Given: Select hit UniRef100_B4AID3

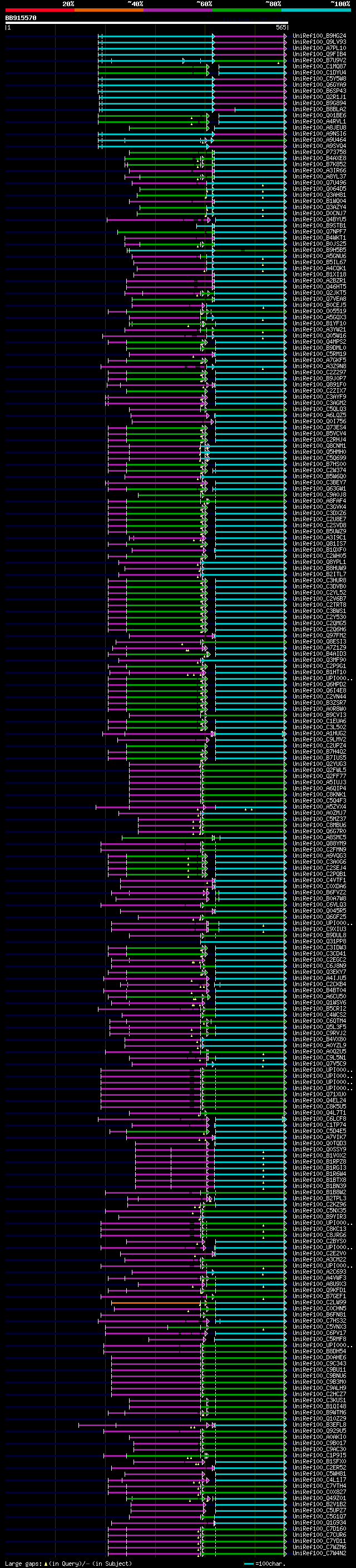Looking at the screenshot, I should pyautogui.click(x=319, y=654).
